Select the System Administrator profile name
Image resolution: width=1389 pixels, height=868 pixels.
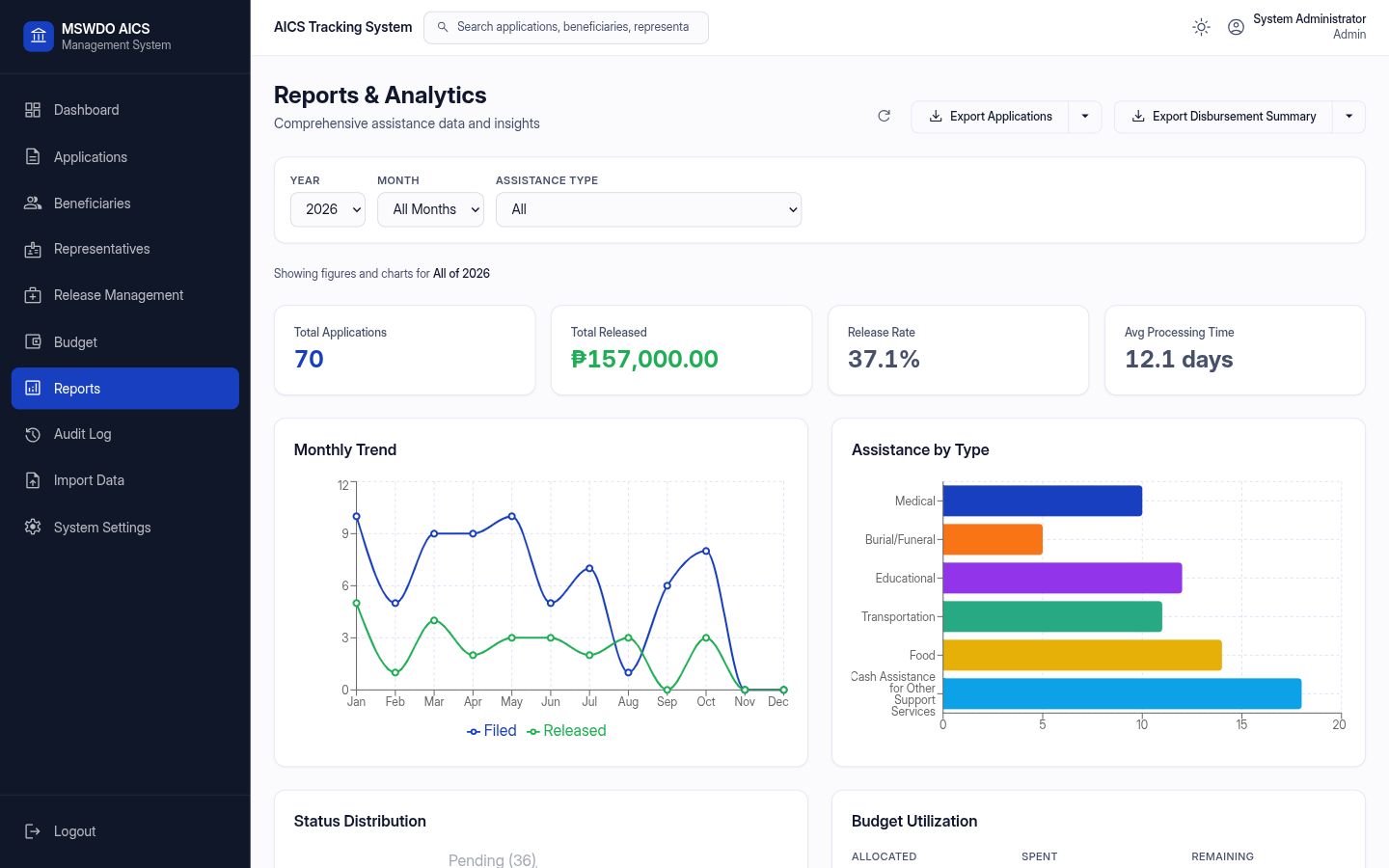1309,19
